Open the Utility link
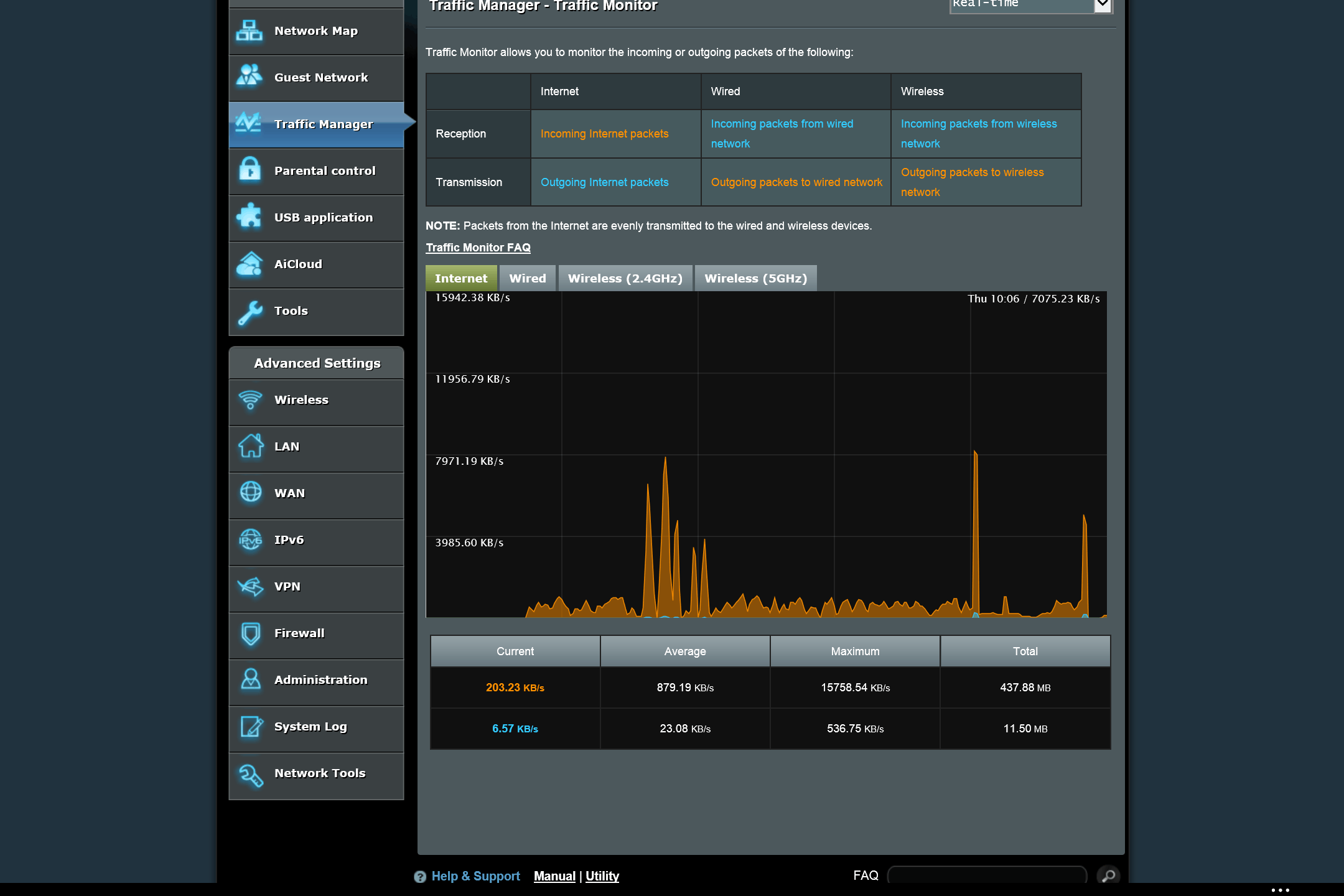This screenshot has width=1344, height=896. click(x=602, y=876)
